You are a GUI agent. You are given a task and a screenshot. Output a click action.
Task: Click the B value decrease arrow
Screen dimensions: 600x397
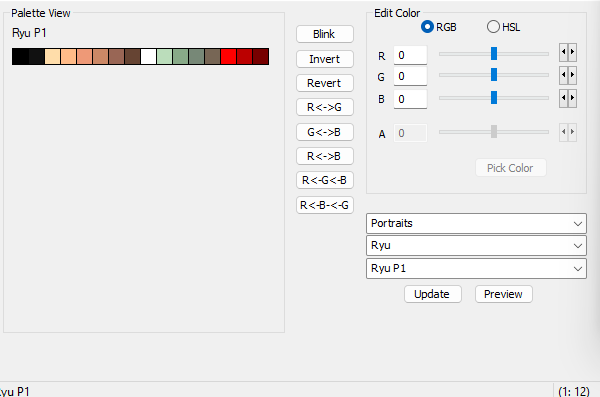coord(563,98)
